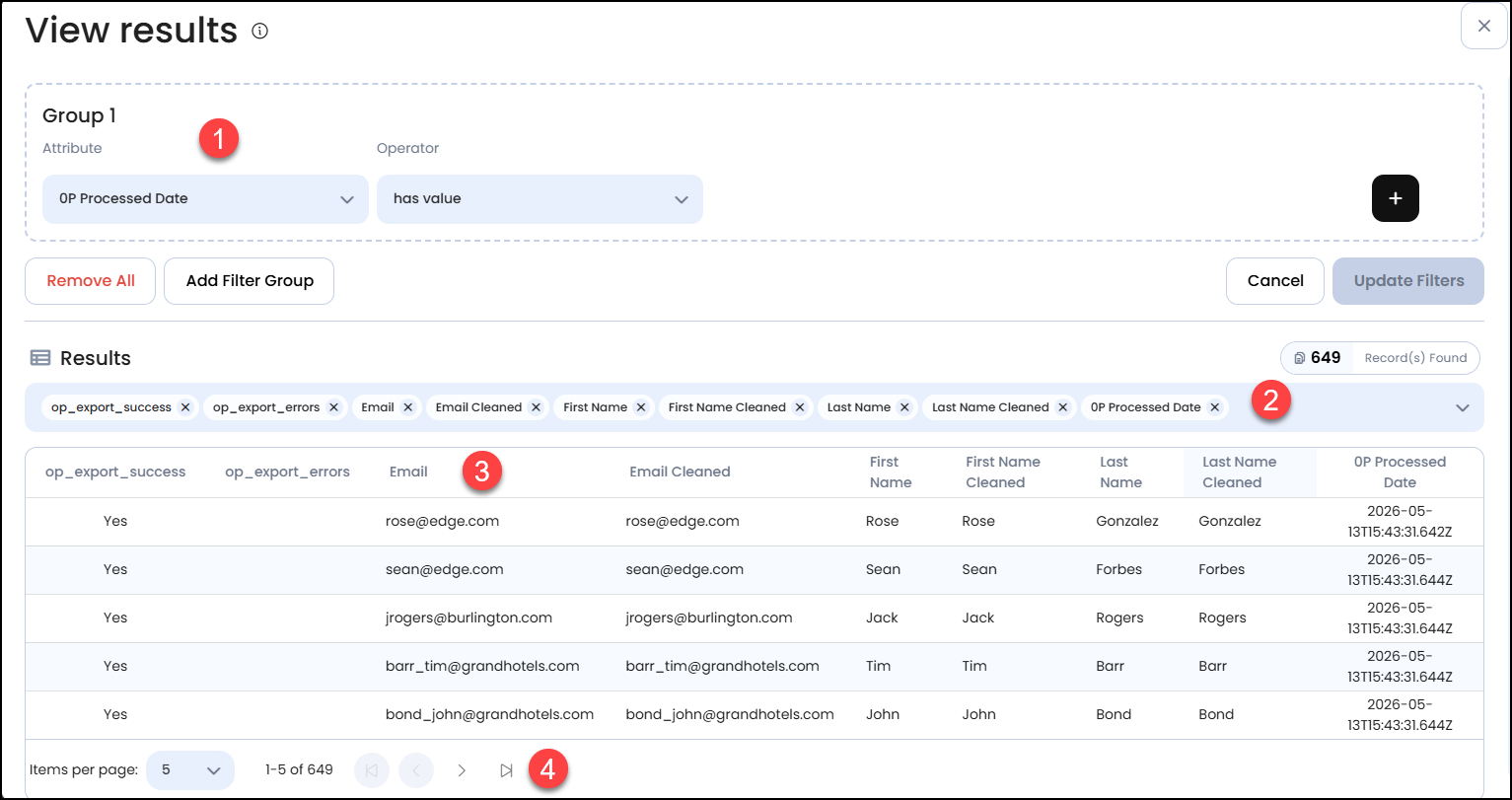The height and width of the screenshot is (800, 1512).
Task: Click the Cancel button
Action: (1275, 281)
